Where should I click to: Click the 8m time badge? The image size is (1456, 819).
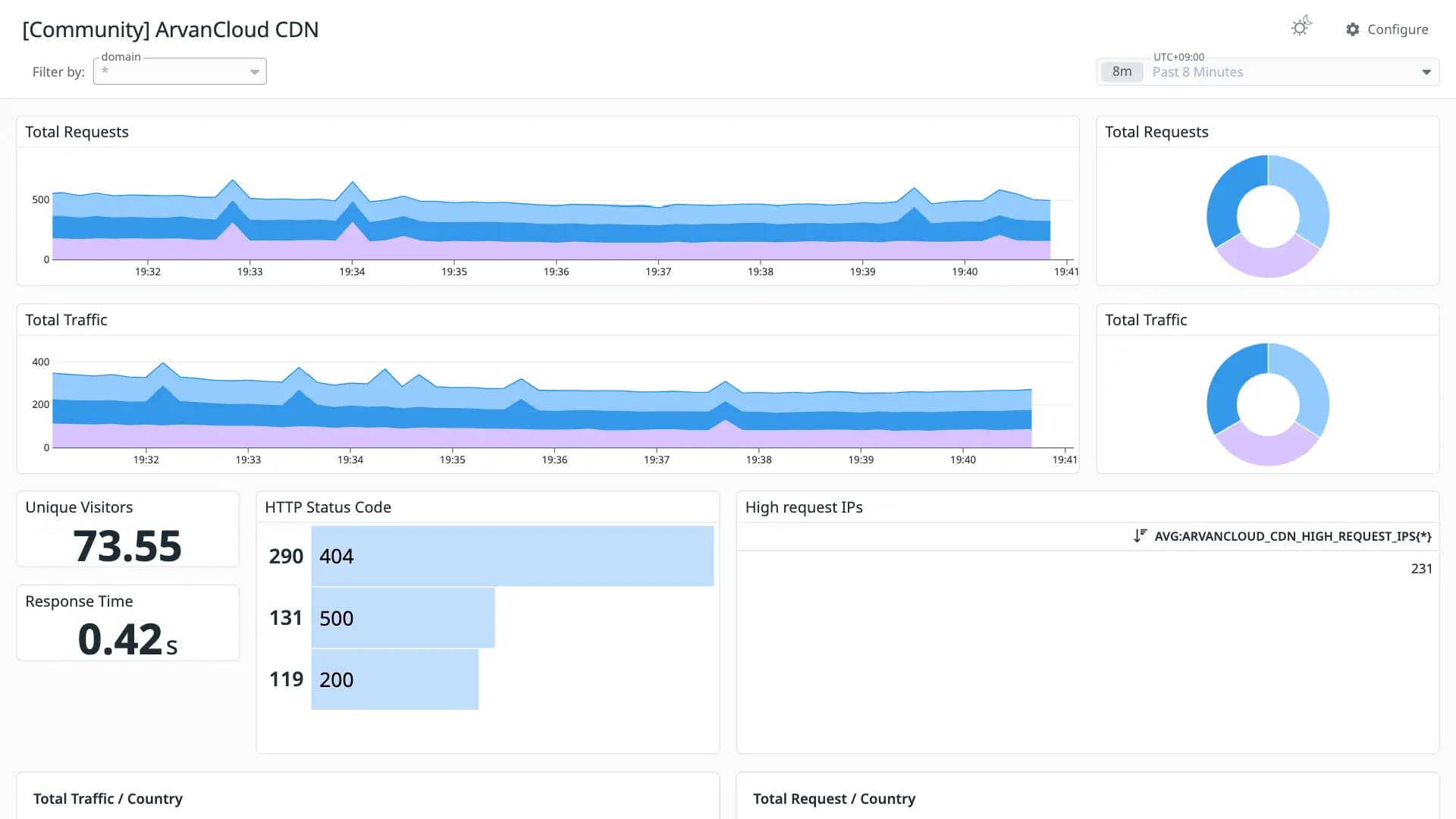pos(1122,72)
